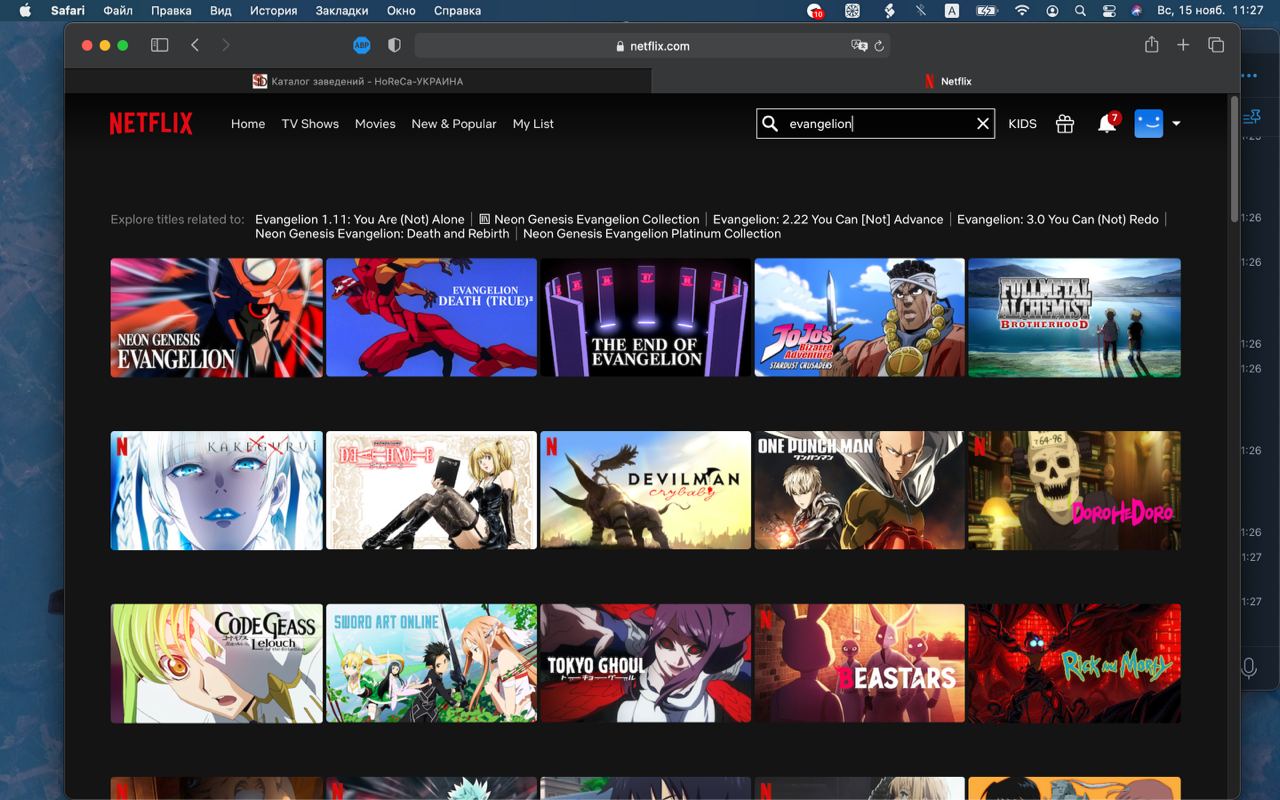Screen dimensions: 1280x800
Task: Clear the evangelion search text
Action: (983, 123)
